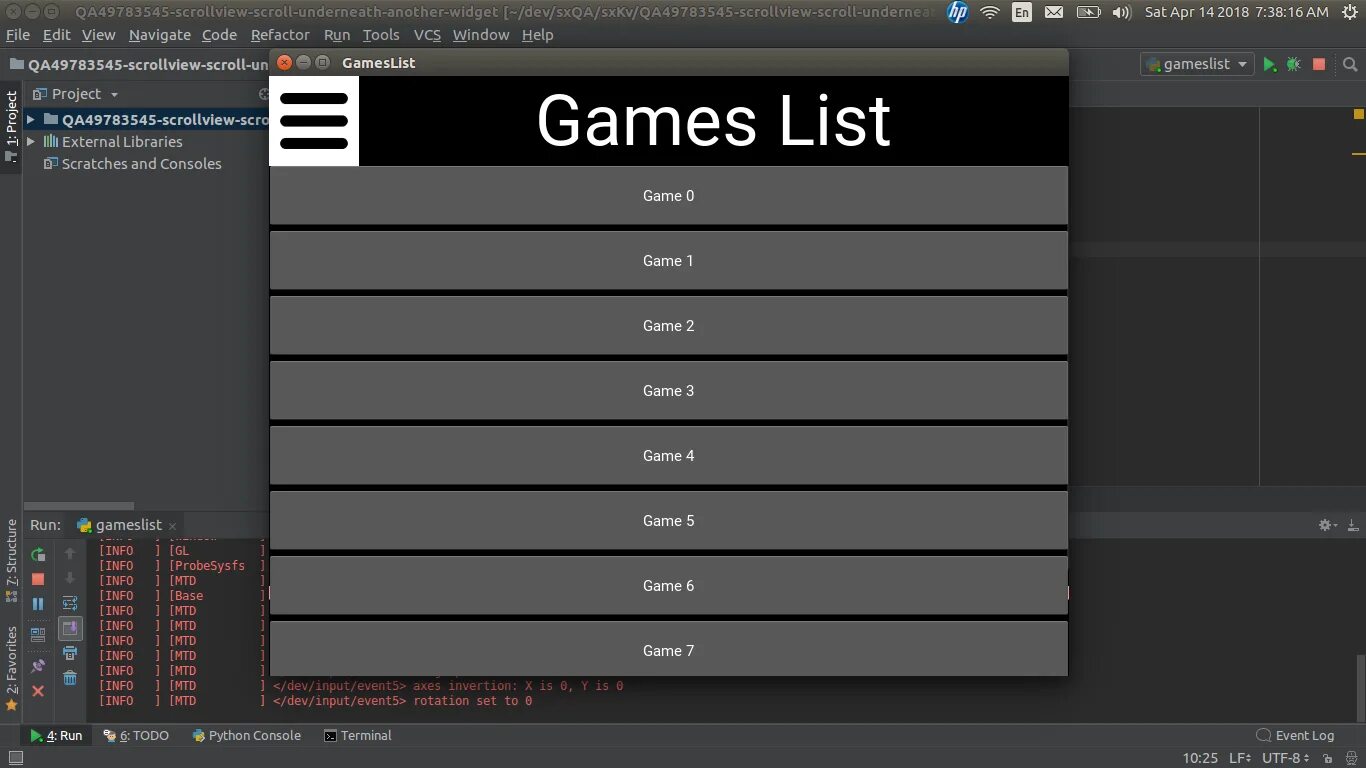Open the Navigate menu
The width and height of the screenshot is (1366, 768).
(x=160, y=35)
